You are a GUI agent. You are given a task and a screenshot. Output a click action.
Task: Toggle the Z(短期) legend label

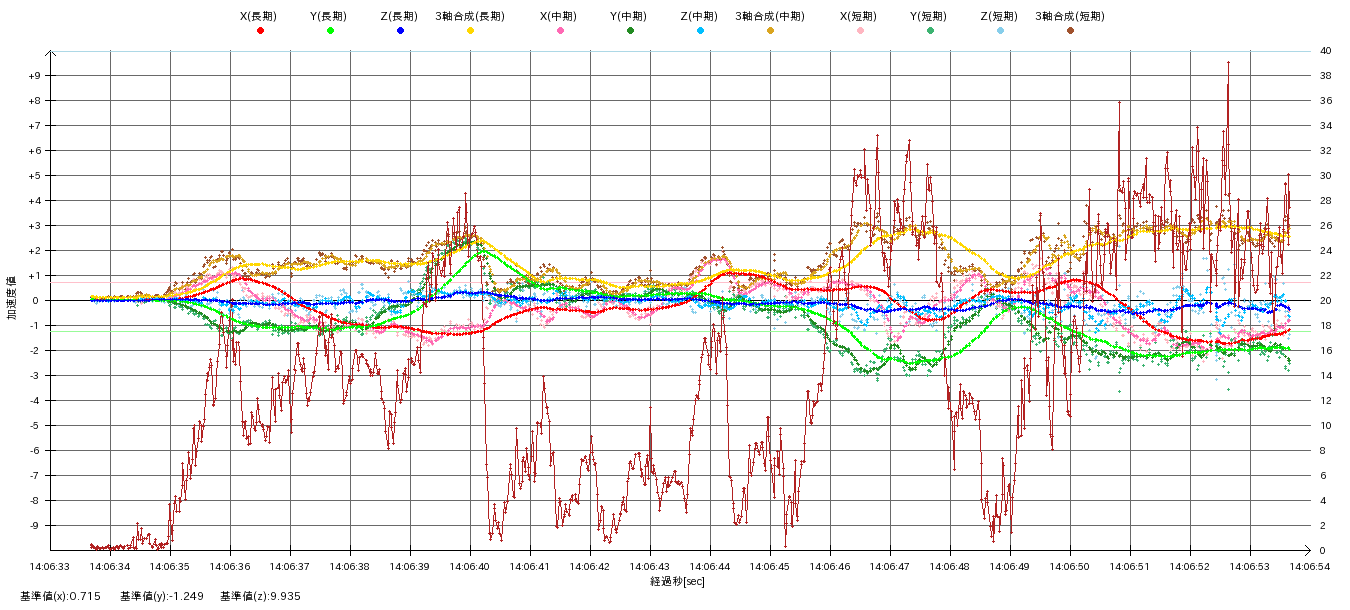click(999, 16)
